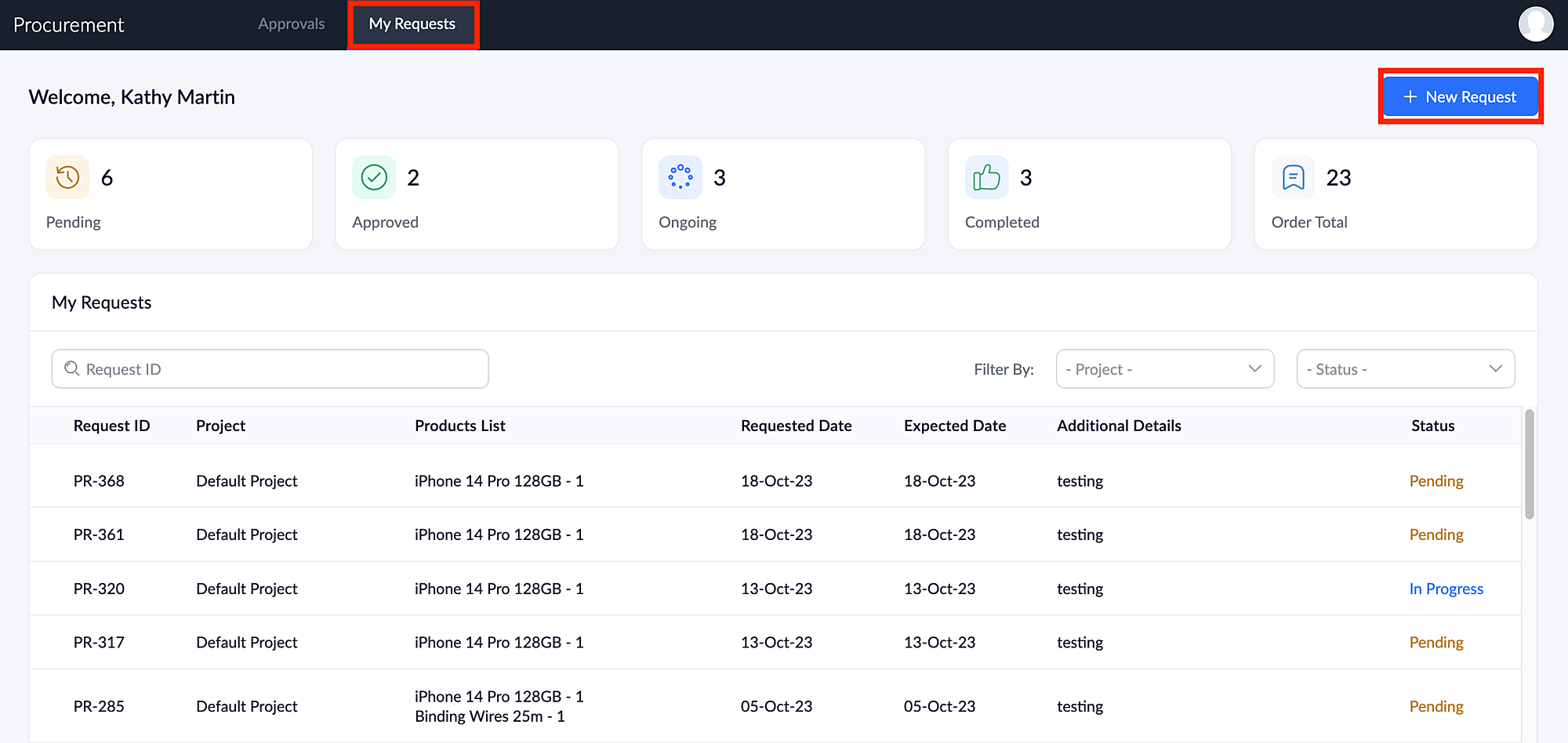Select the My Requests tab

412,24
